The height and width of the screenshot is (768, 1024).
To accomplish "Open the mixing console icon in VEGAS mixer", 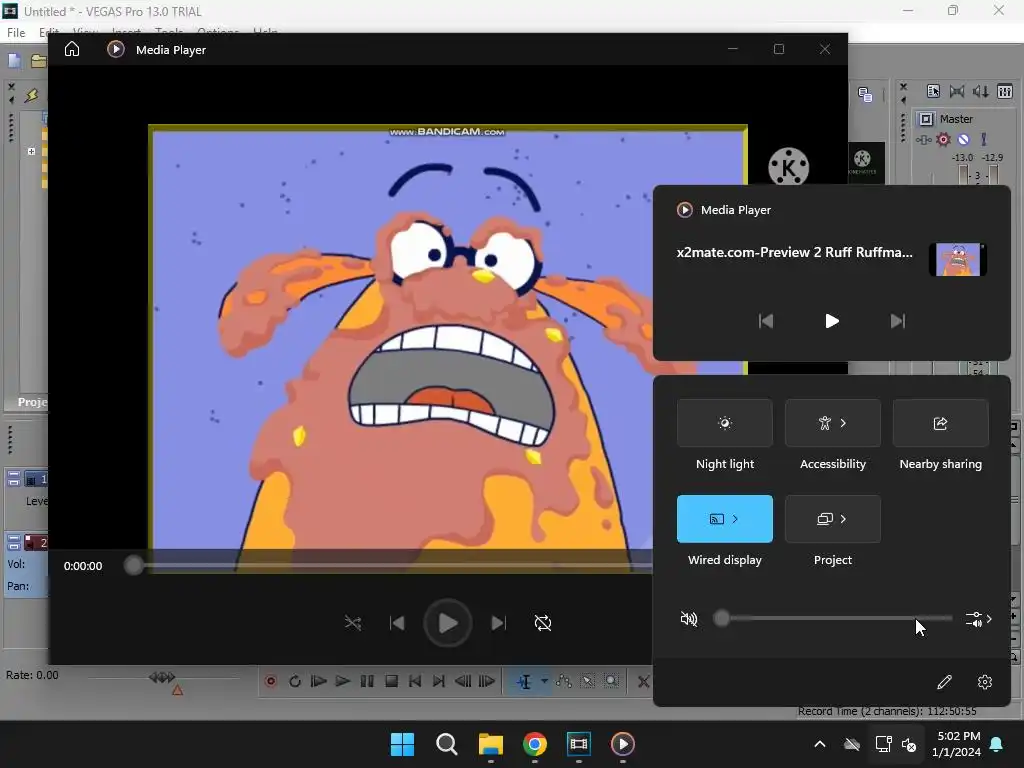I will (1005, 91).
